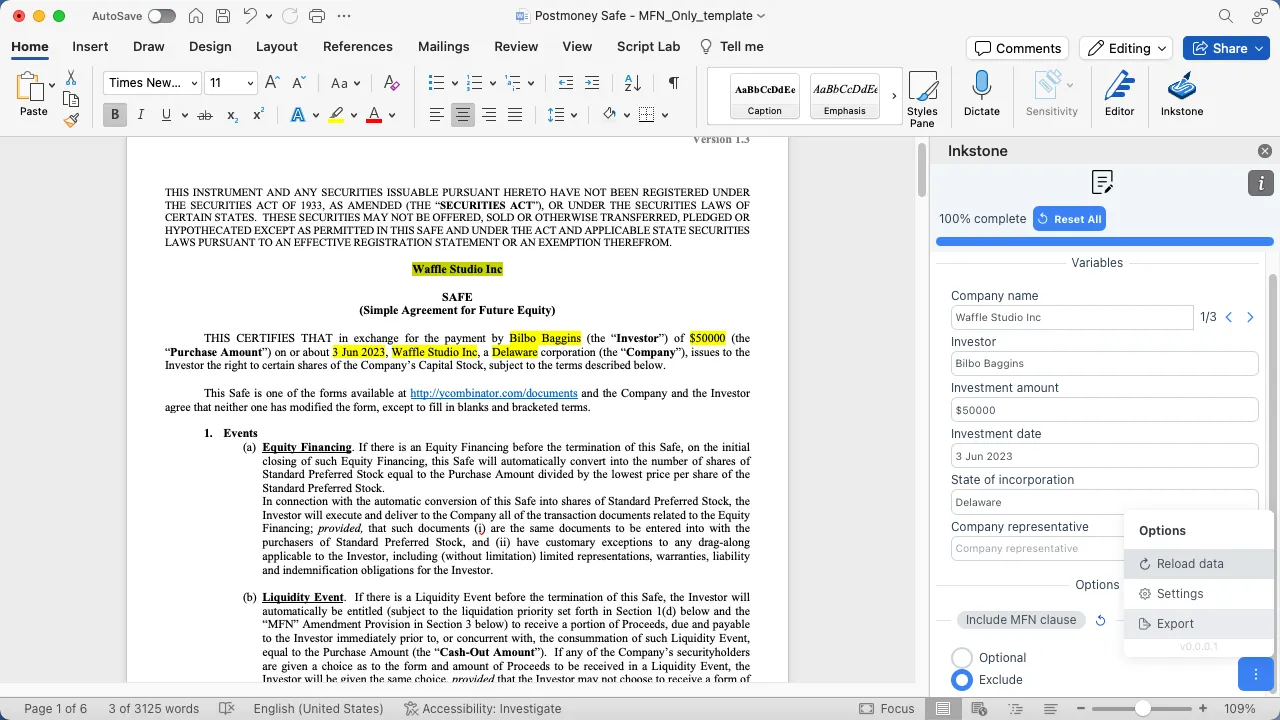Screen dimensions: 1280x720
Task: Select the Format Painter brush
Action: click(71, 120)
